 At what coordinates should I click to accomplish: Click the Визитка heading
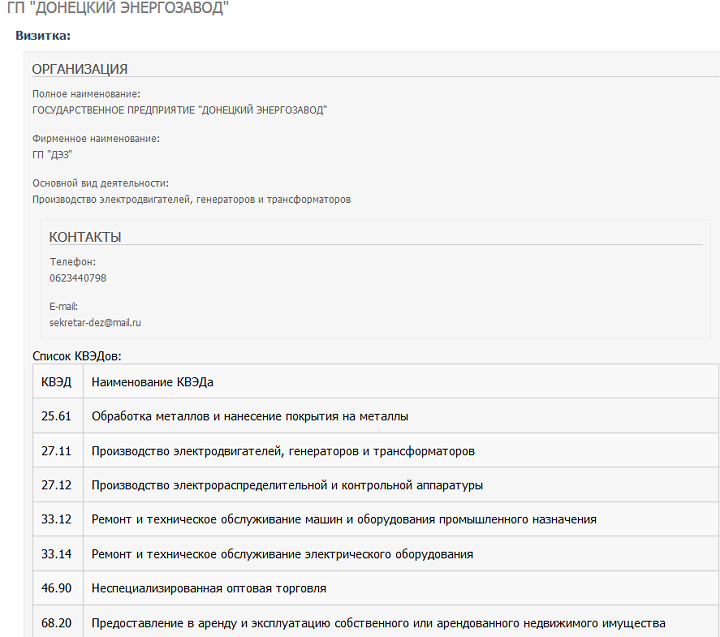[x=43, y=35]
